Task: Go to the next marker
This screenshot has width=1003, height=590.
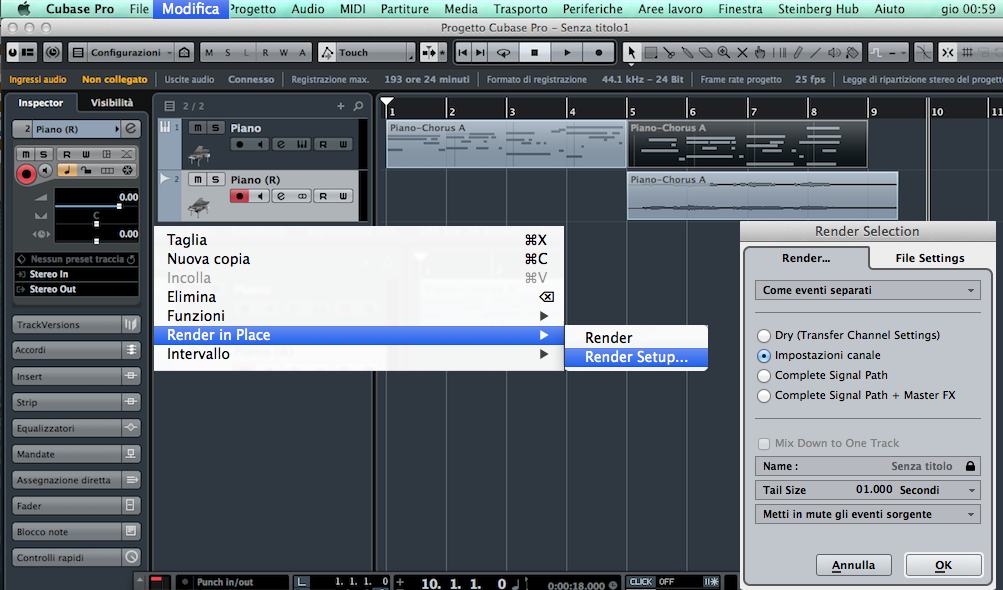Action: coord(480,52)
